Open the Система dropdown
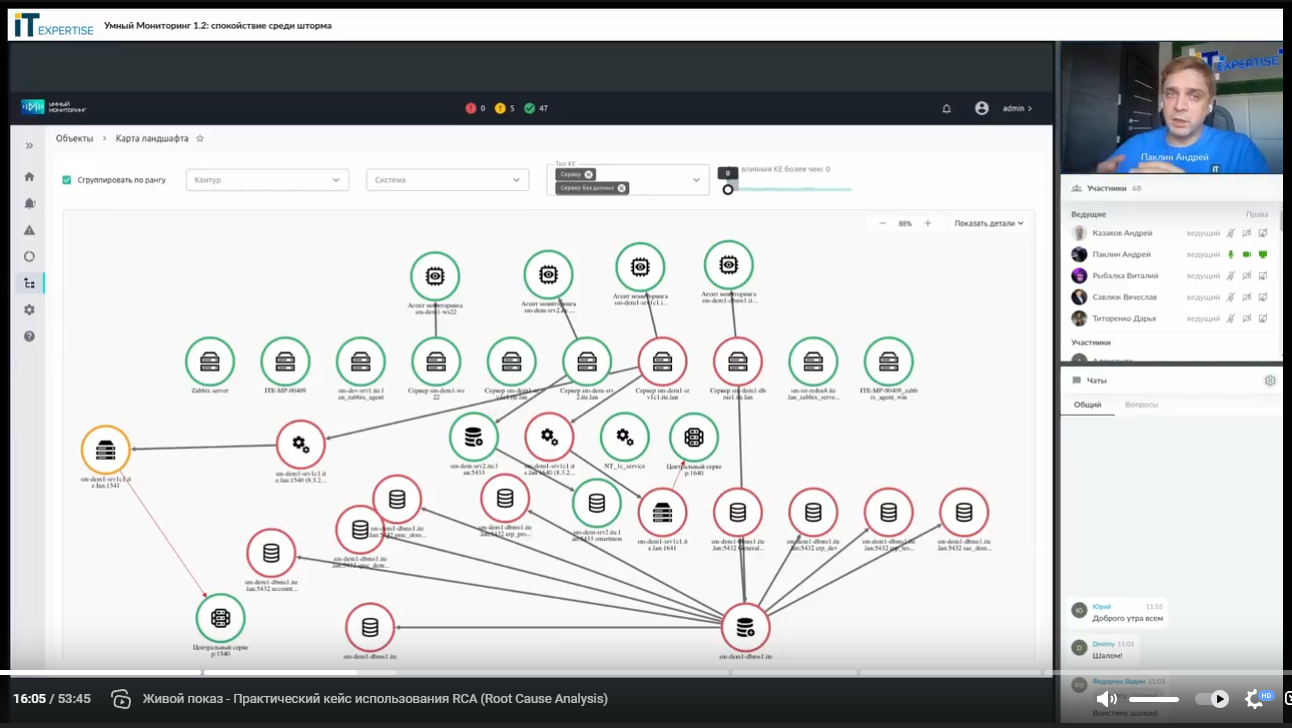Image resolution: width=1292 pixels, height=728 pixels. click(447, 180)
